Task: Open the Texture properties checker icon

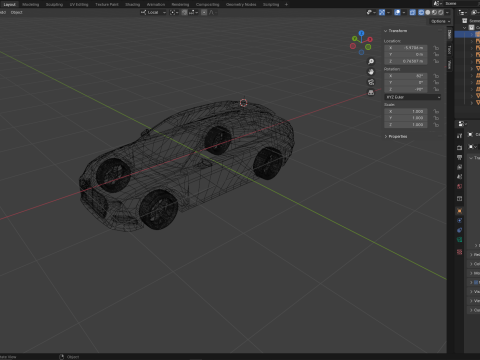Action: pyautogui.click(x=459, y=252)
